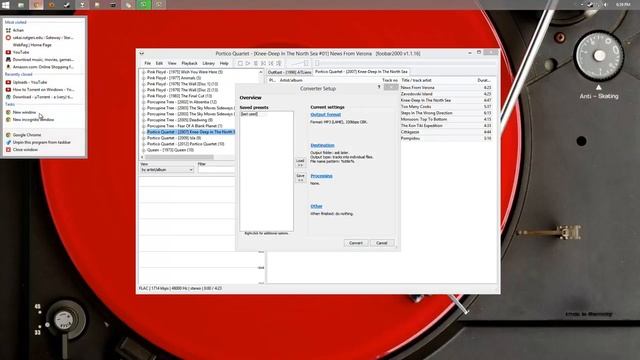The image size is (640, 360).
Task: Select the [last used] saved preset
Action: point(249,114)
